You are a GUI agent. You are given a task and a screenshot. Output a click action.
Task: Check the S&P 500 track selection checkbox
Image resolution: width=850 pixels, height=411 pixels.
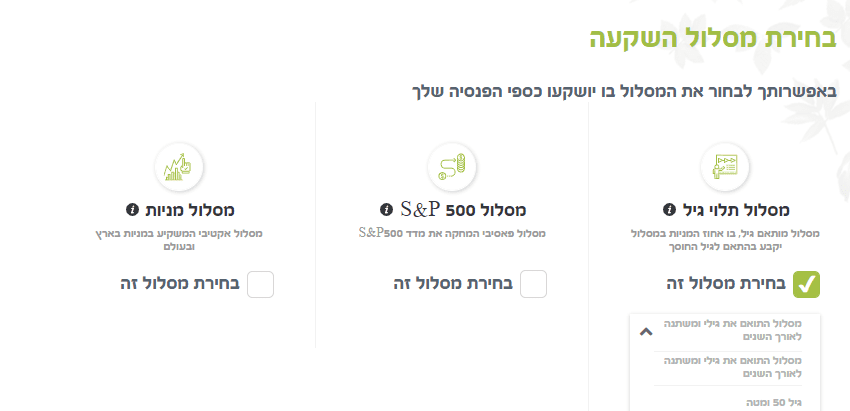pyautogui.click(x=534, y=284)
